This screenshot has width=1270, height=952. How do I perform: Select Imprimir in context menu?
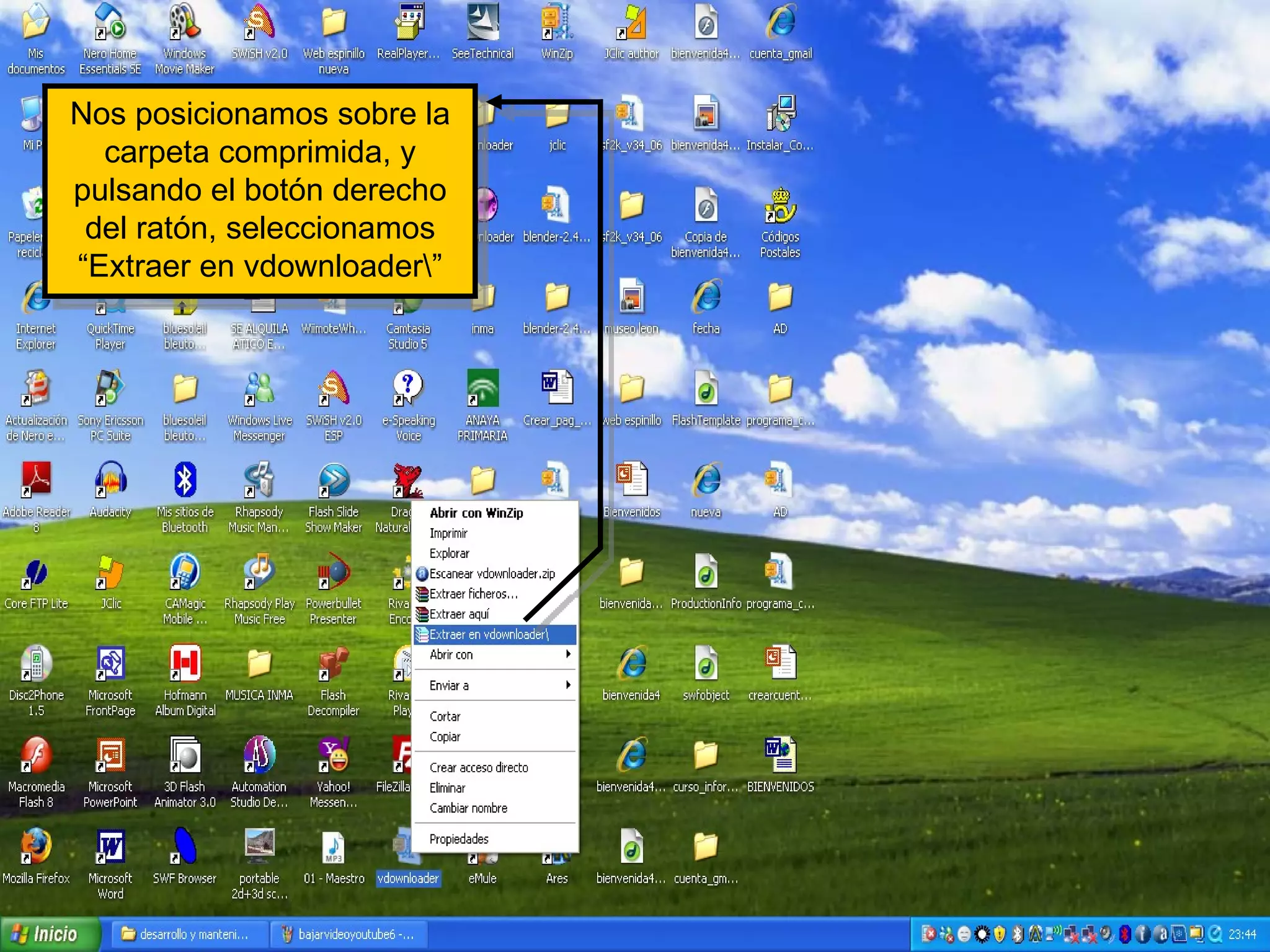(495, 533)
